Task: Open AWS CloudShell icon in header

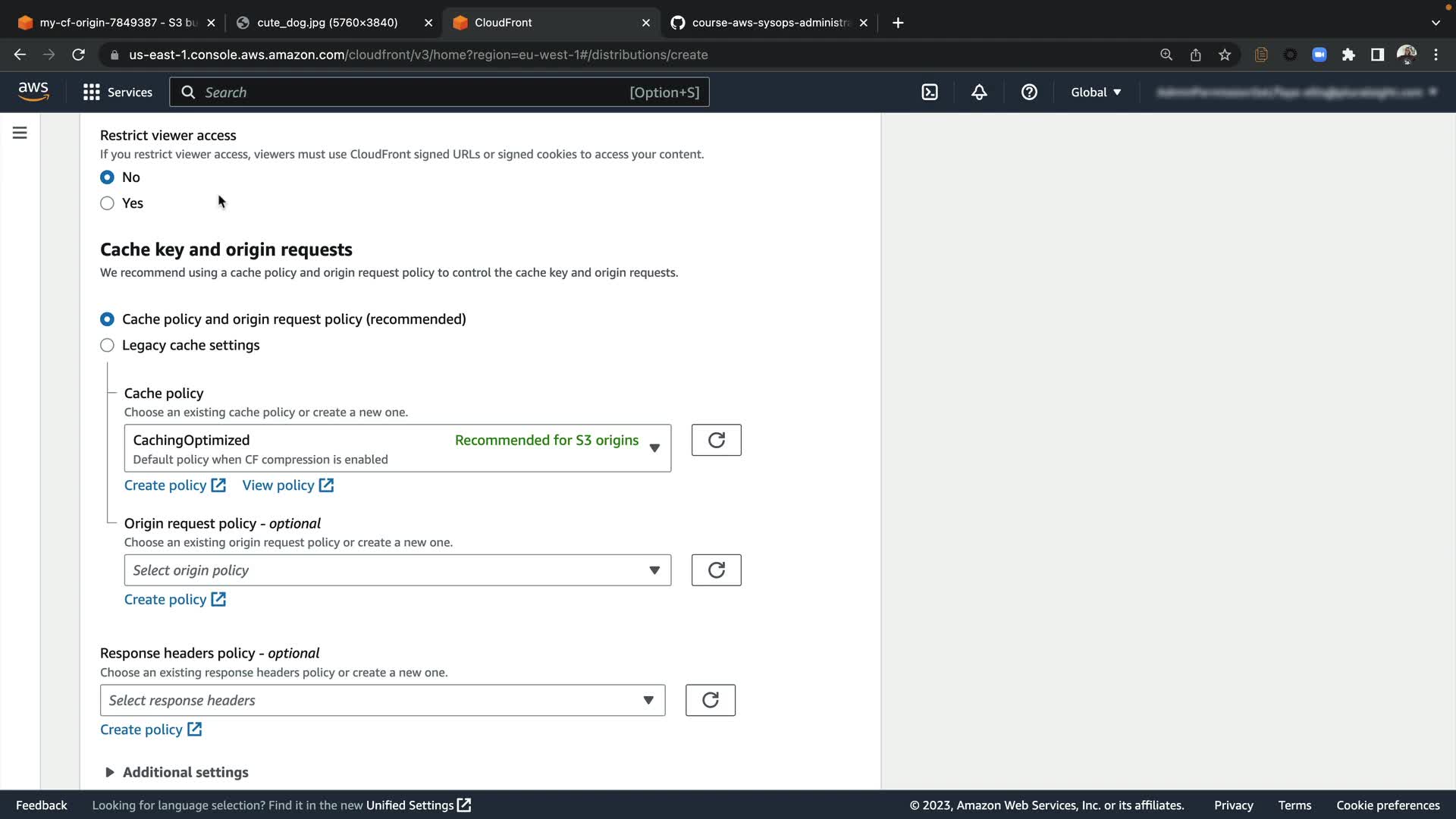Action: tap(930, 92)
